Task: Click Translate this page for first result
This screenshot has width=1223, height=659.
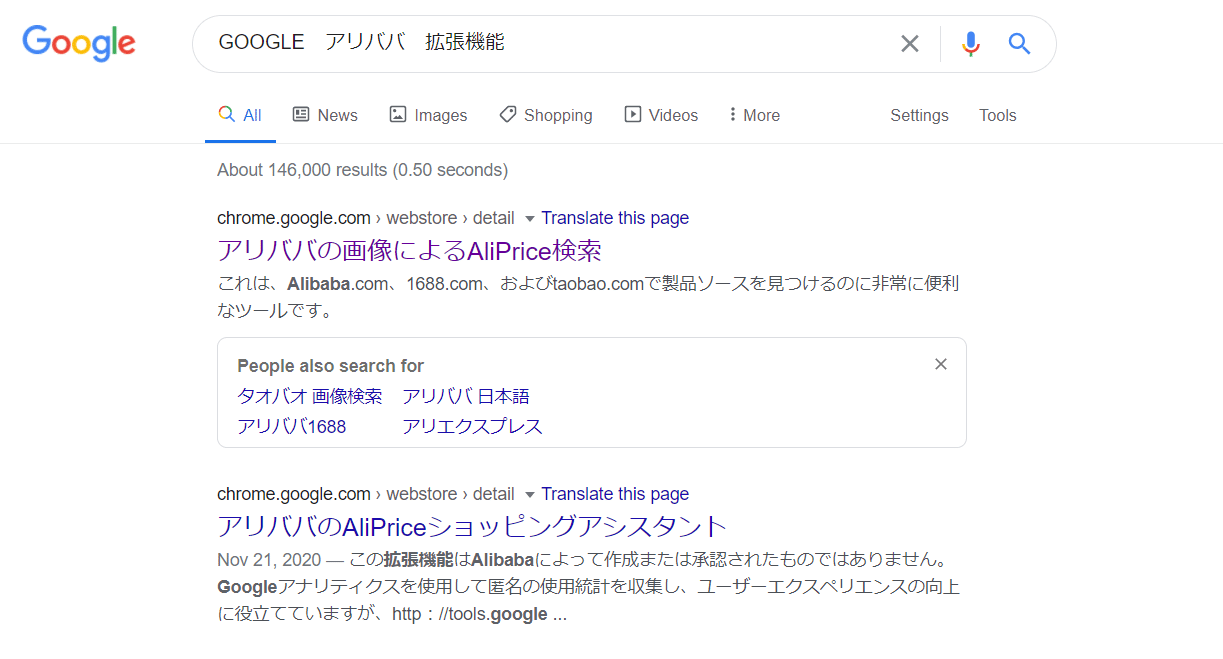Action: coord(615,218)
